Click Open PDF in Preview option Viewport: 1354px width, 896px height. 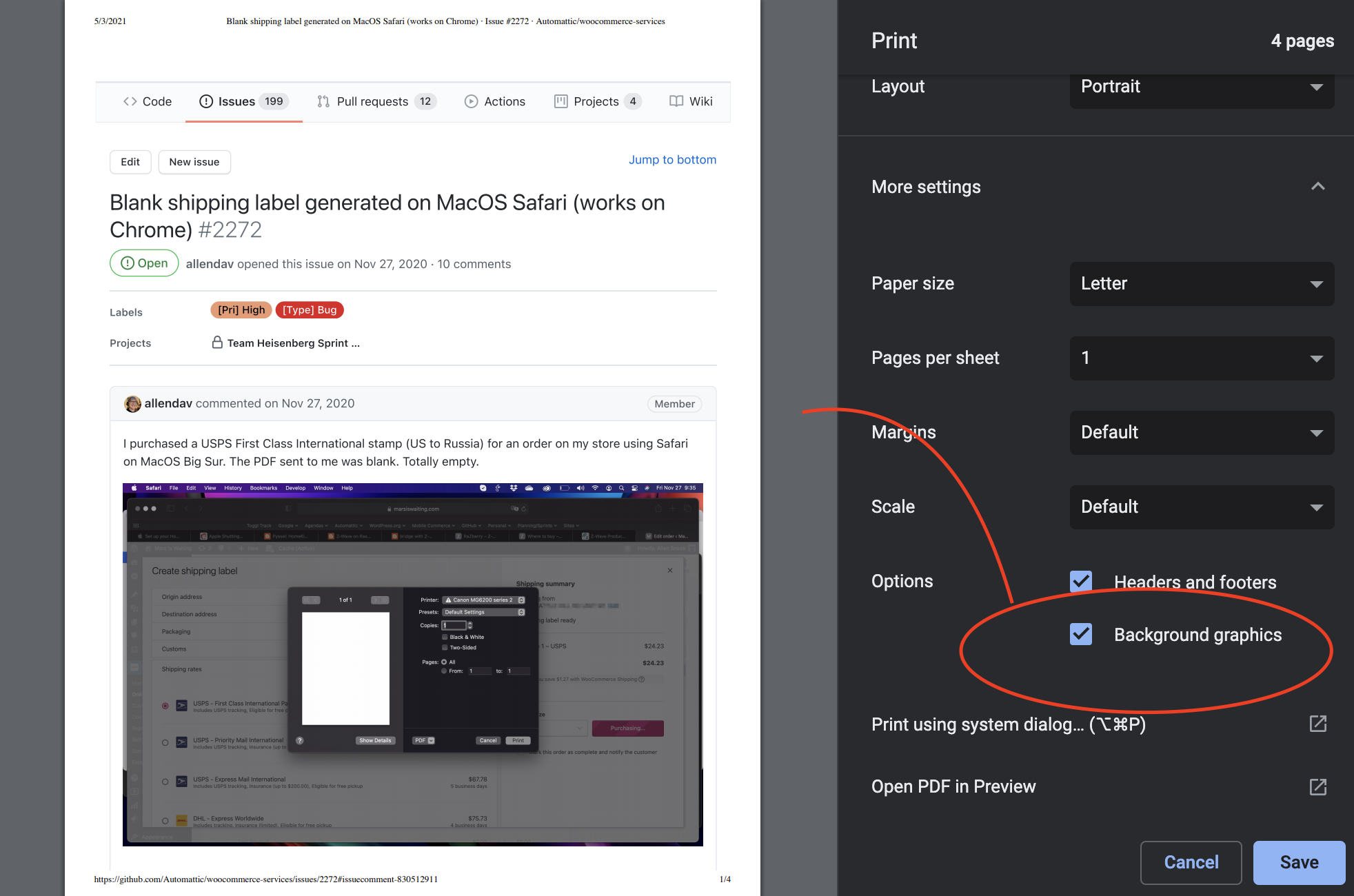coord(1100,786)
